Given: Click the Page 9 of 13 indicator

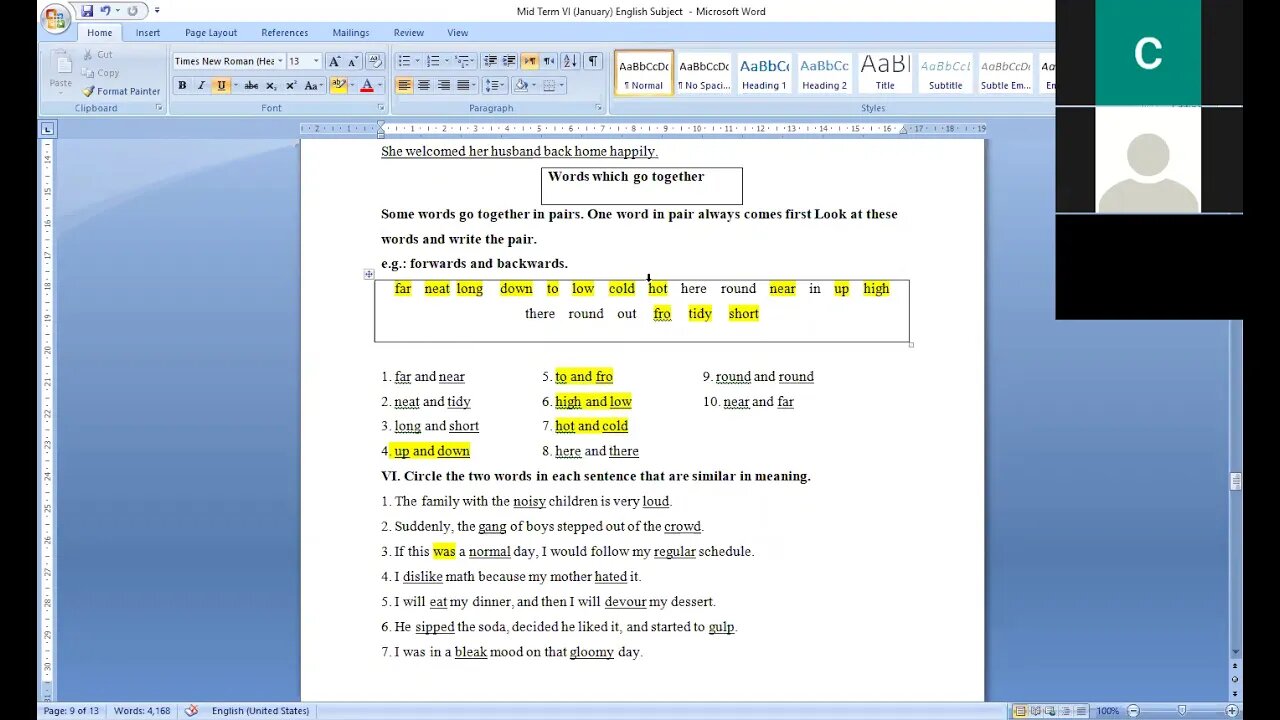Looking at the screenshot, I should (x=71, y=711).
